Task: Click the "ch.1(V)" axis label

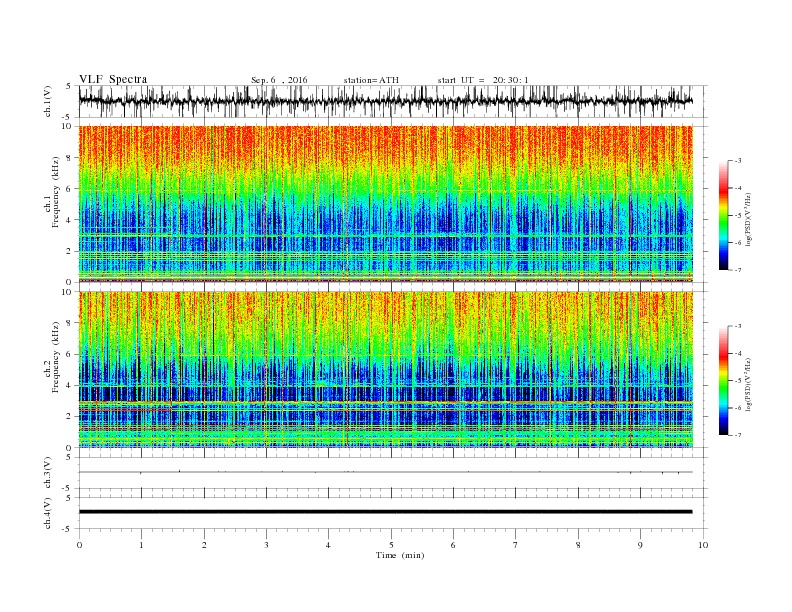Action: [x=47, y=101]
